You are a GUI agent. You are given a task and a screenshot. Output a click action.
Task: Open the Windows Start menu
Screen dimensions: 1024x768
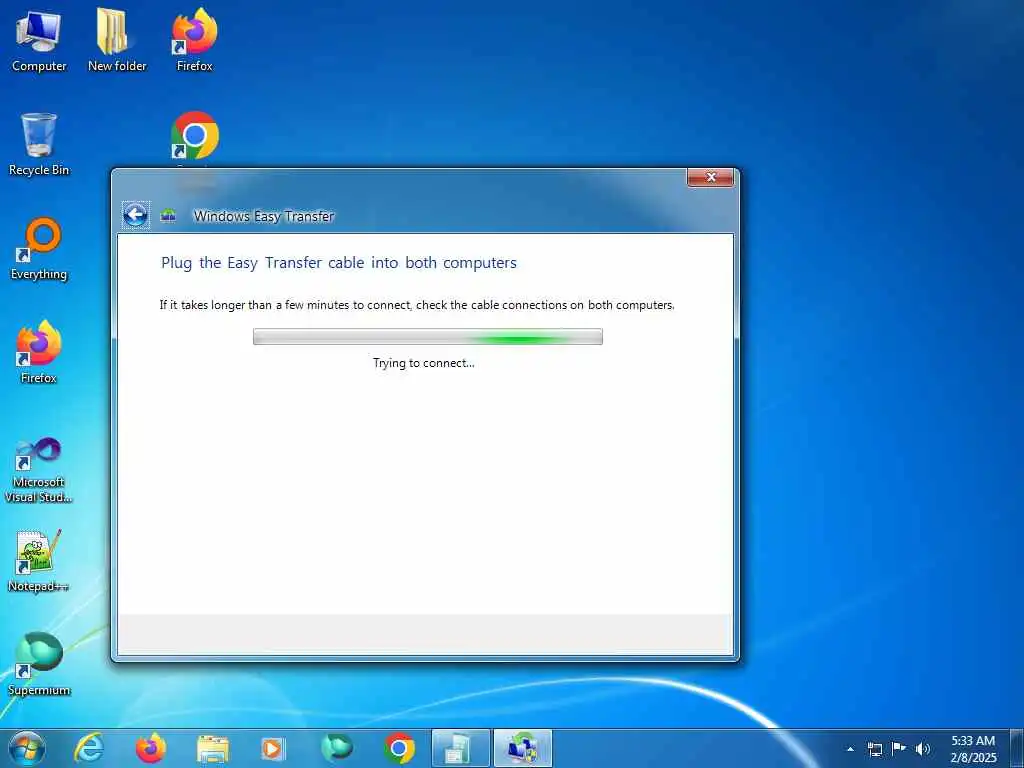click(27, 748)
